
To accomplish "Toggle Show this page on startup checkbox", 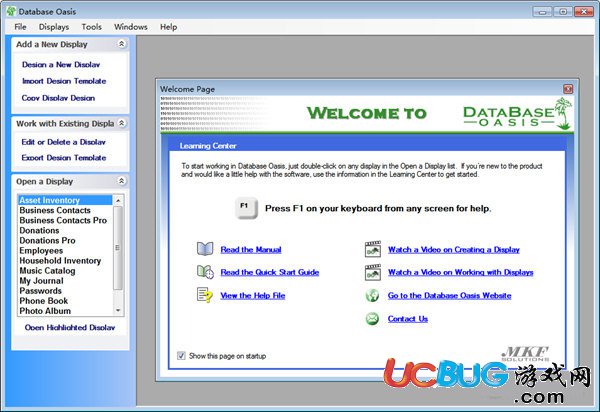I will pyautogui.click(x=181, y=356).
